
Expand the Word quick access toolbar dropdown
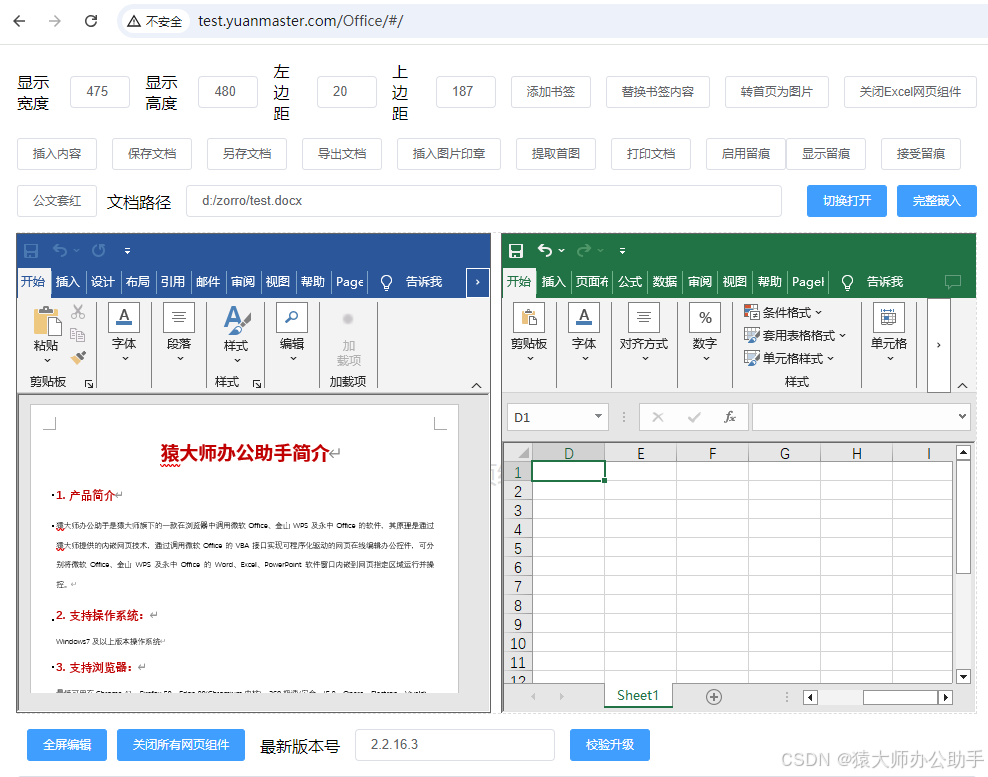[127, 251]
